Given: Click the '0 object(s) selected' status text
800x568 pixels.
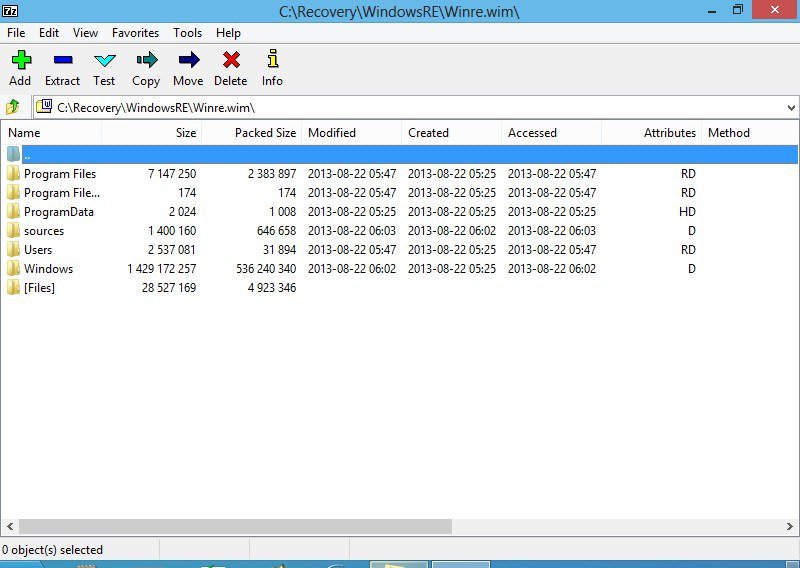Looking at the screenshot, I should pos(53,550).
